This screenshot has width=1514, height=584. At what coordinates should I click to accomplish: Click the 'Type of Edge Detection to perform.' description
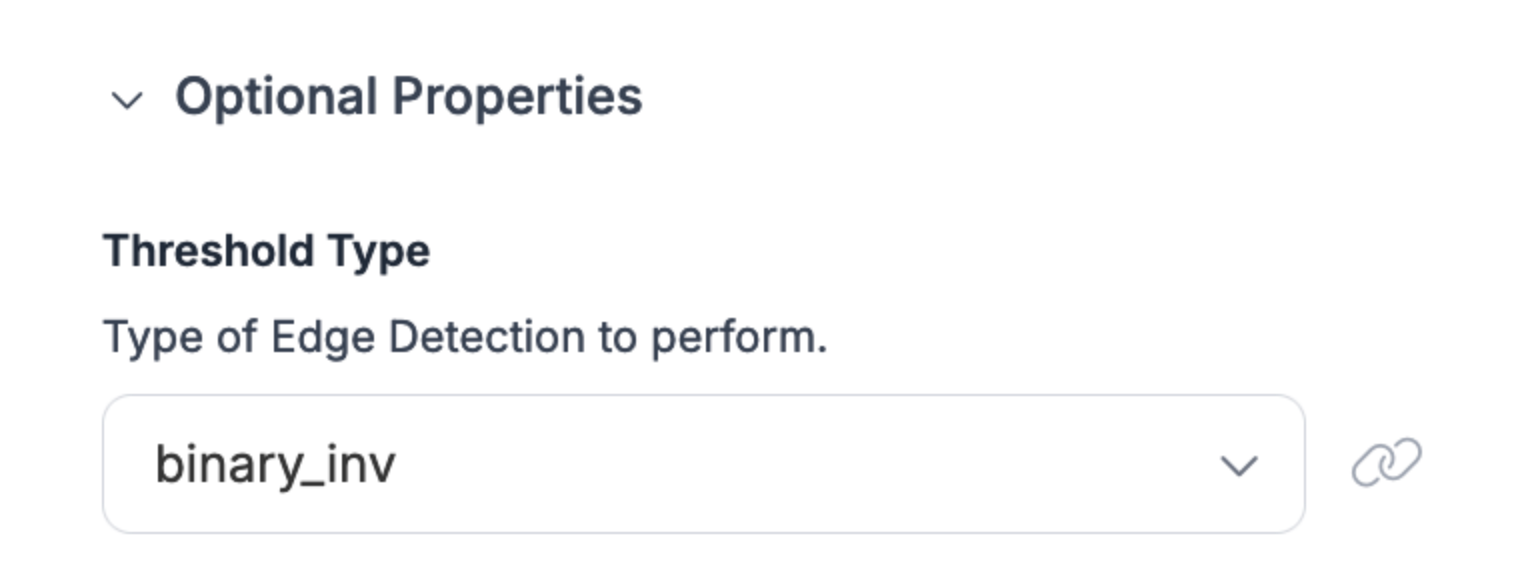pyautogui.click(x=465, y=337)
